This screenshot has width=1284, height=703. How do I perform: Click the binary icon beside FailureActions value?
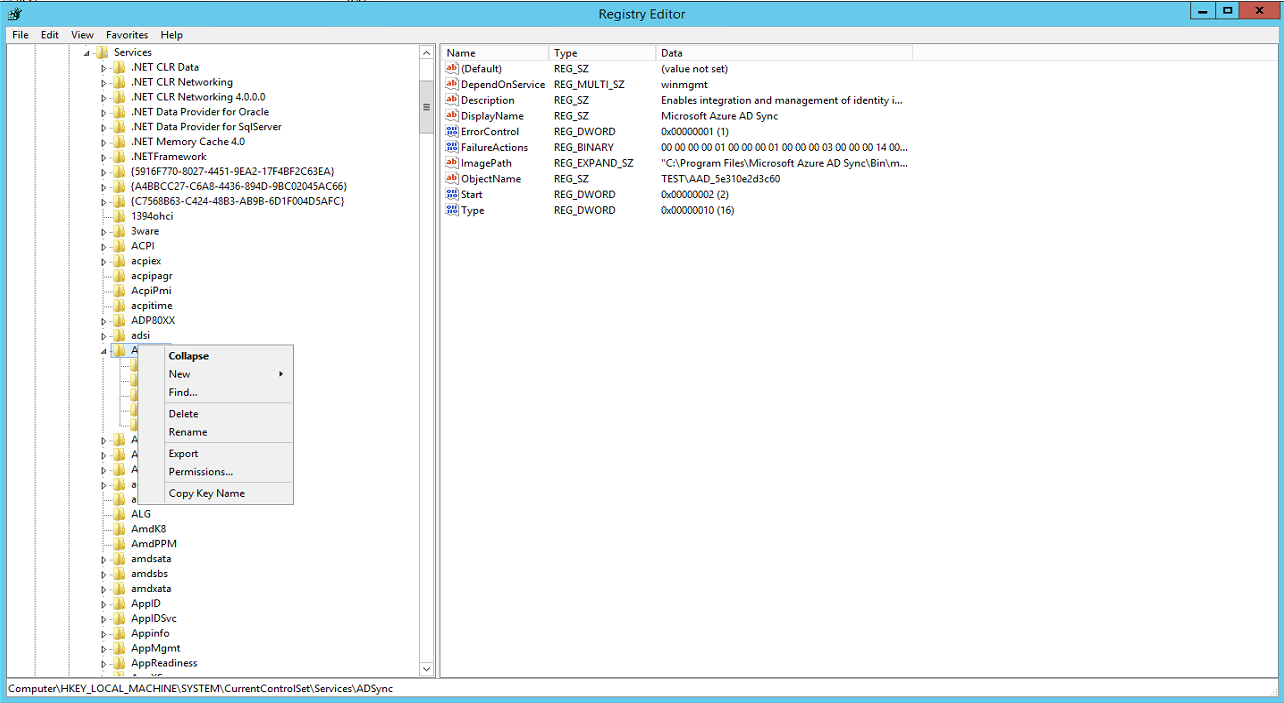tap(452, 147)
